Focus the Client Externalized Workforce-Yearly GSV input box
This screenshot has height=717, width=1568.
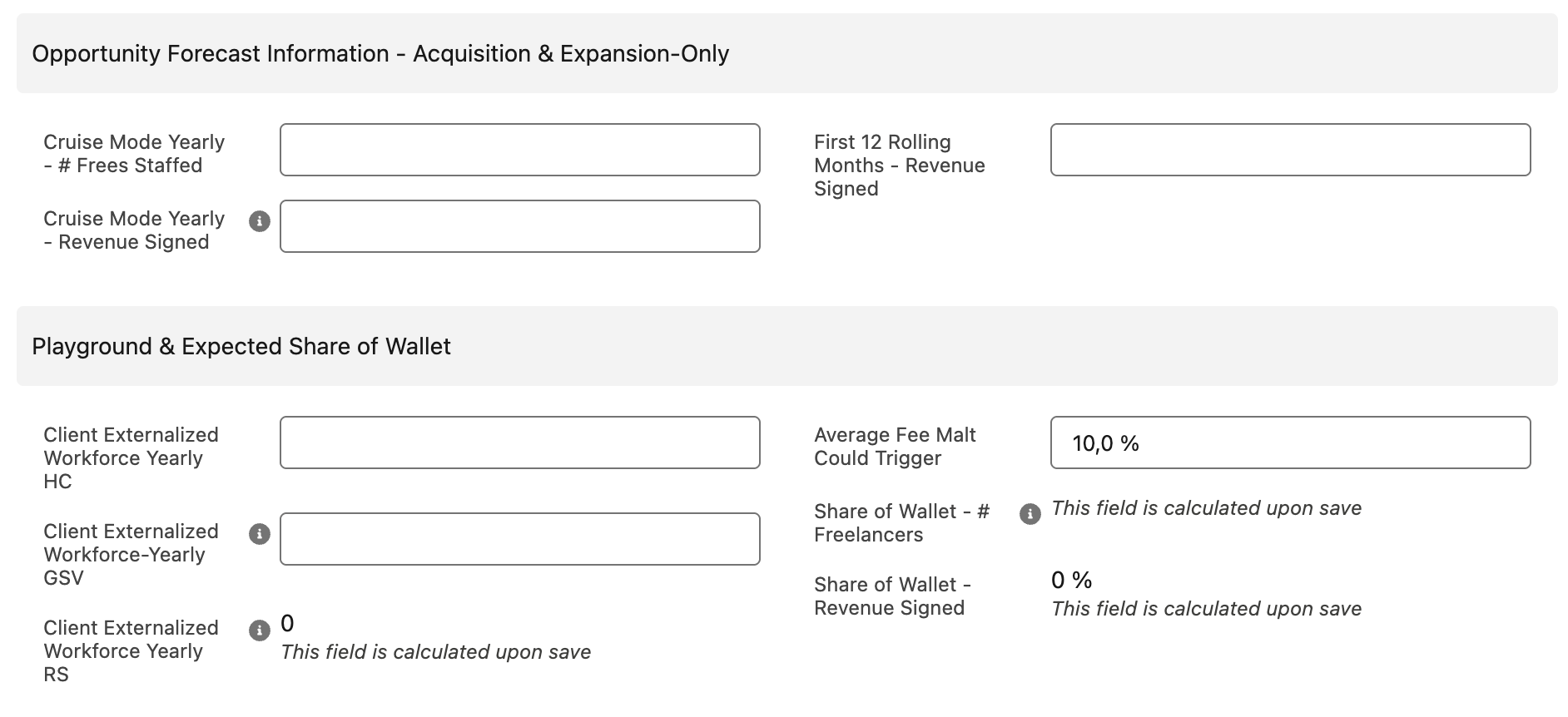(x=519, y=539)
